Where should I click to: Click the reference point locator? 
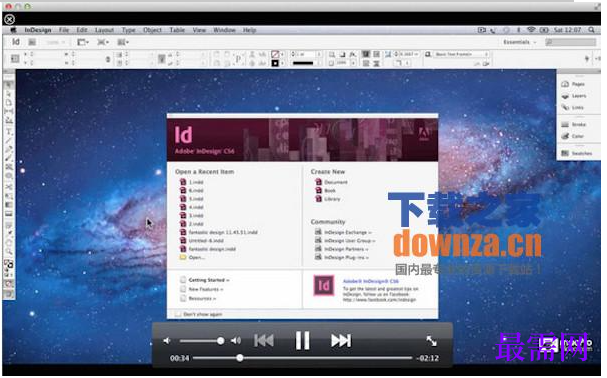[15, 58]
